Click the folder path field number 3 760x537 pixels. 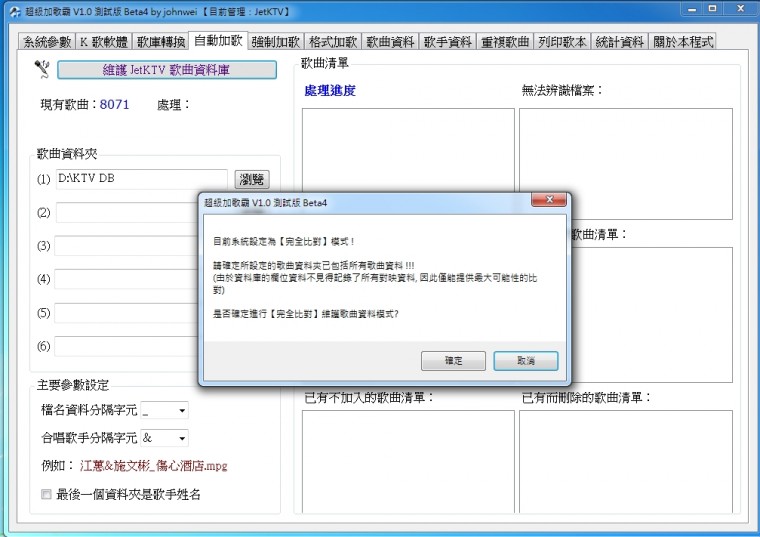coord(127,246)
